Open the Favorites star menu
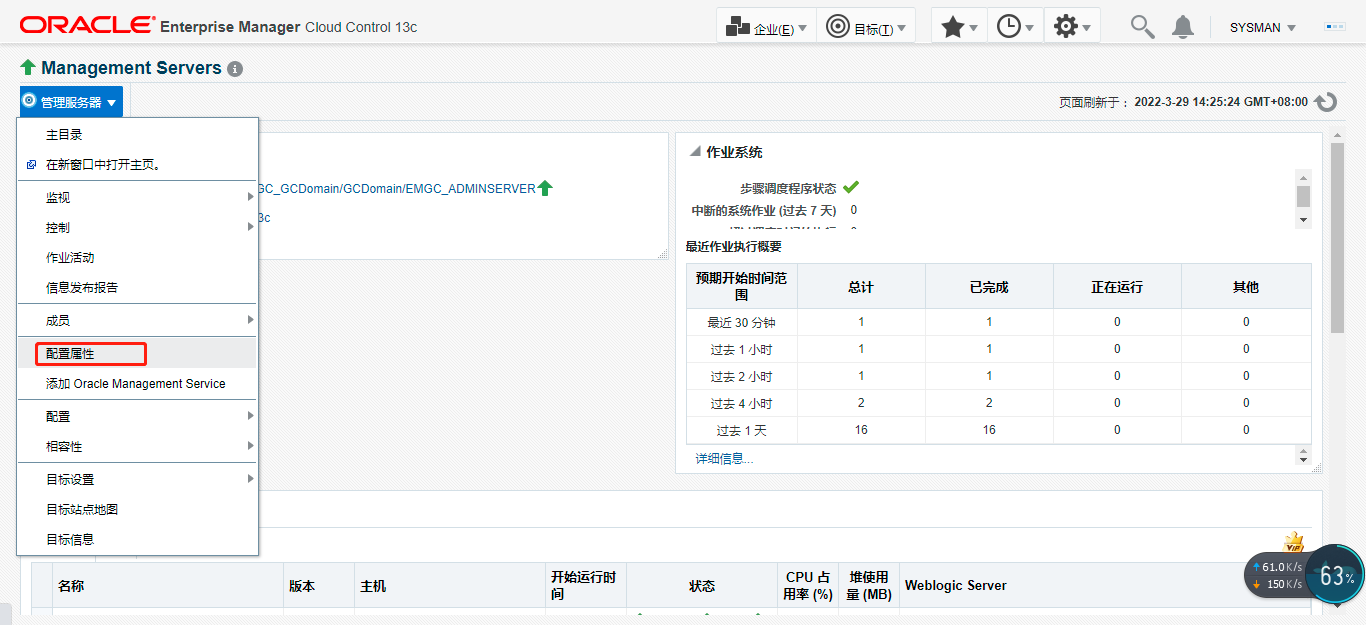The width and height of the screenshot is (1366, 625). [x=959, y=27]
